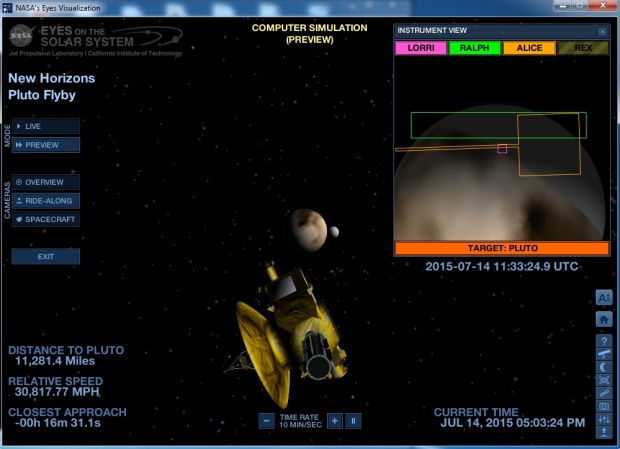Screen dimensions: 620x449
Task: Click the EXIT button
Action: (45, 257)
